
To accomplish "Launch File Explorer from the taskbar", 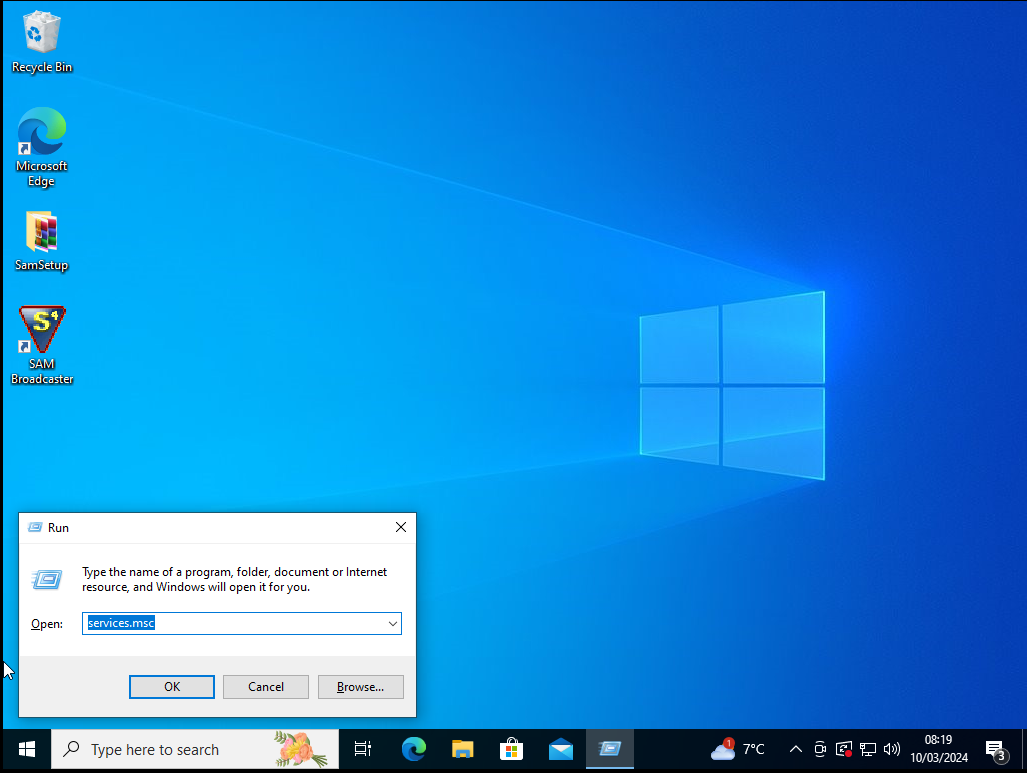I will pos(462,749).
